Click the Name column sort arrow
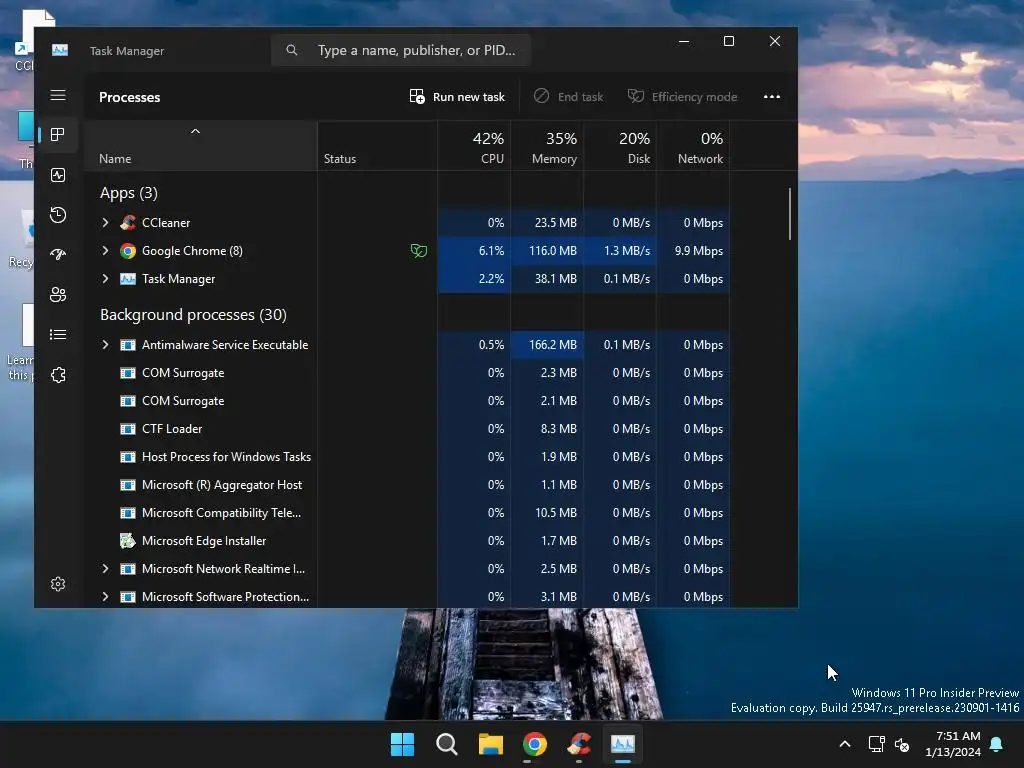 click(x=195, y=131)
